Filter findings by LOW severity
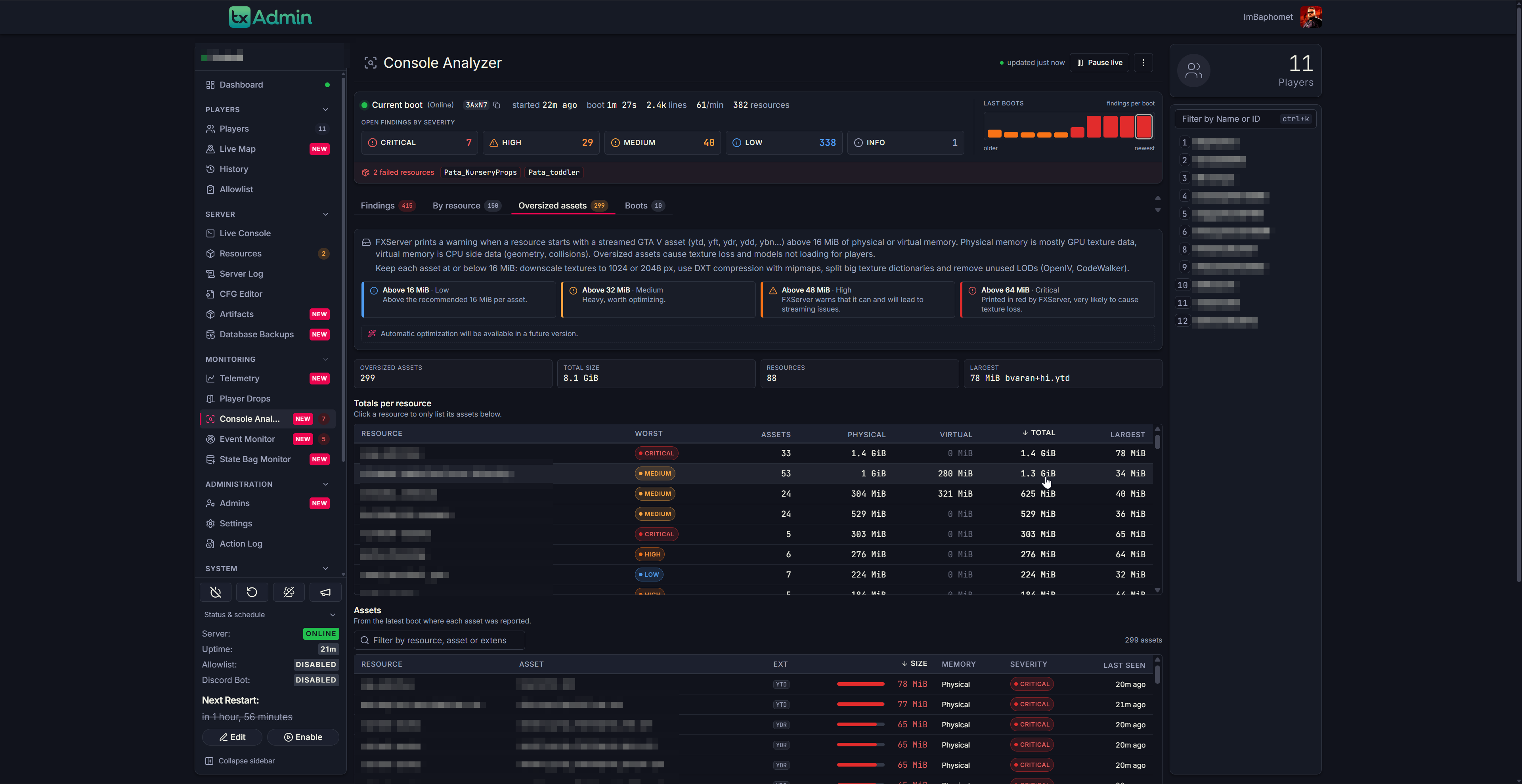 (784, 143)
